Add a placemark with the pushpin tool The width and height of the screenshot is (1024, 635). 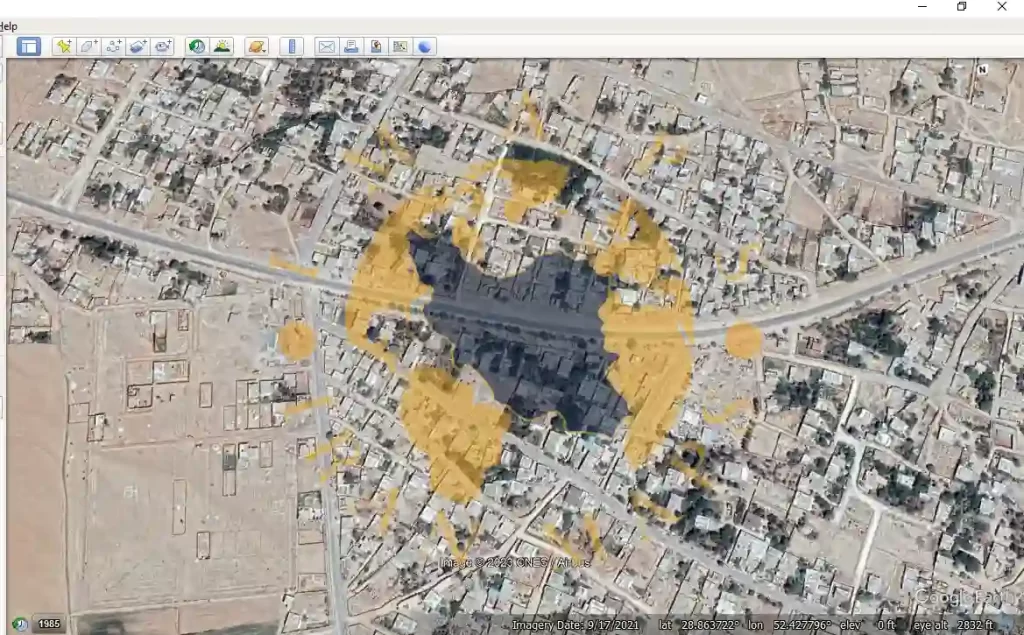pos(64,46)
